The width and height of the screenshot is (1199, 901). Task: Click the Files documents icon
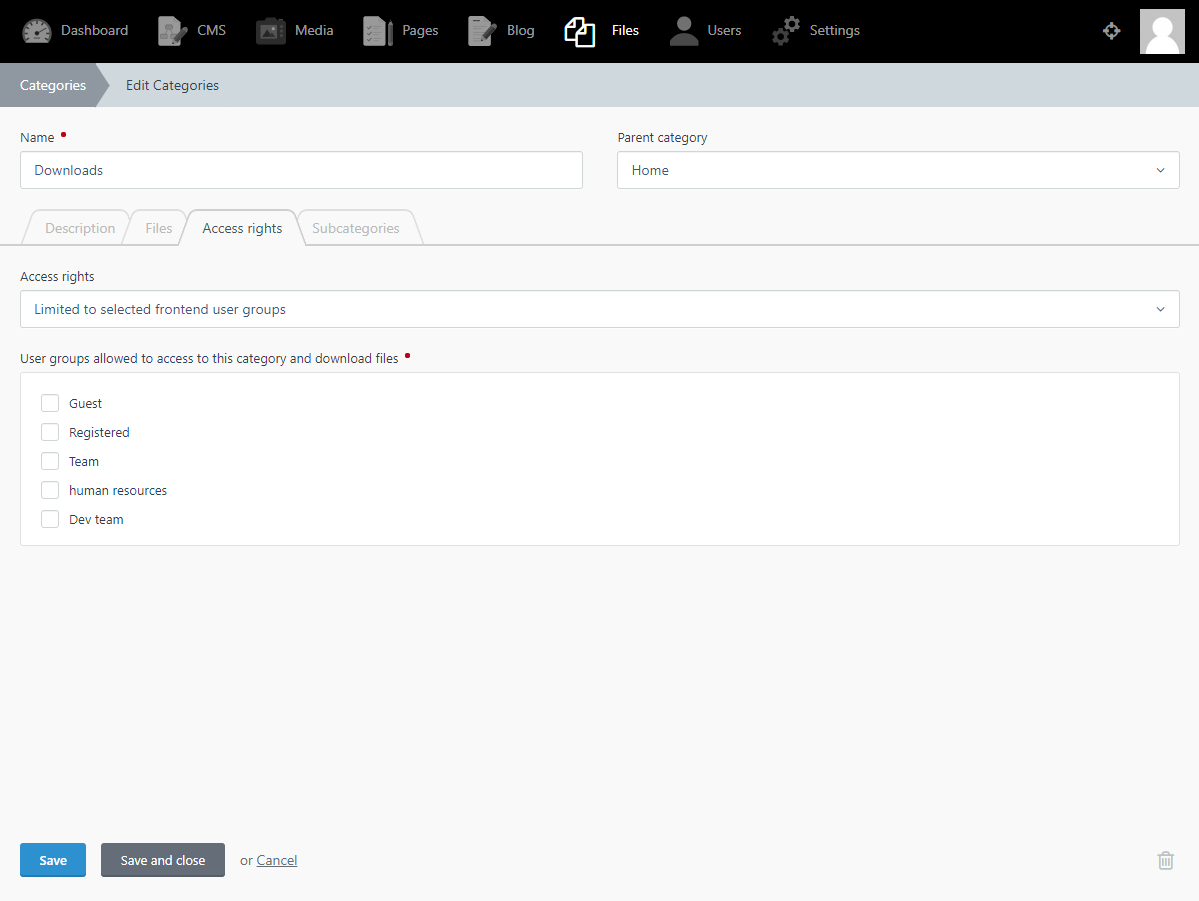point(580,31)
